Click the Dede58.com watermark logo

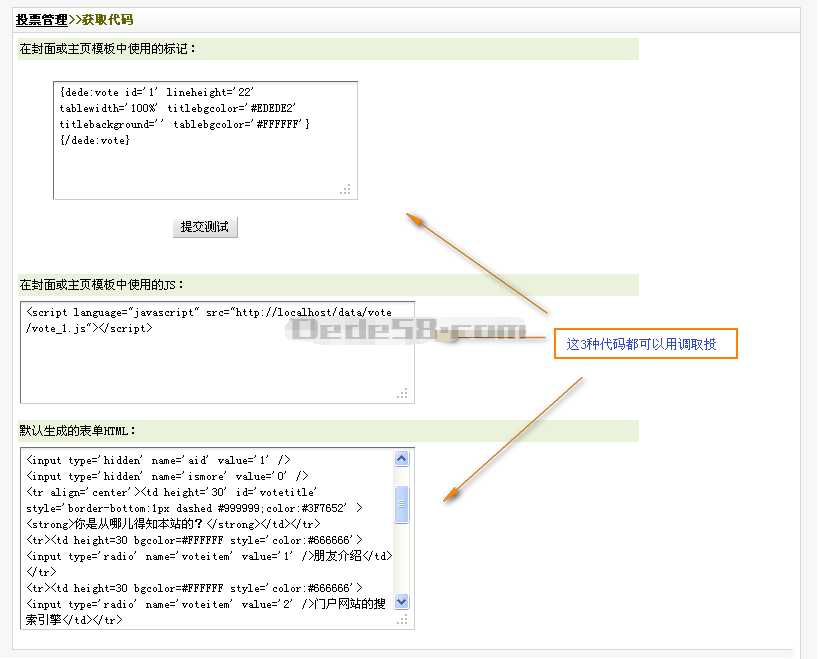(x=406, y=330)
